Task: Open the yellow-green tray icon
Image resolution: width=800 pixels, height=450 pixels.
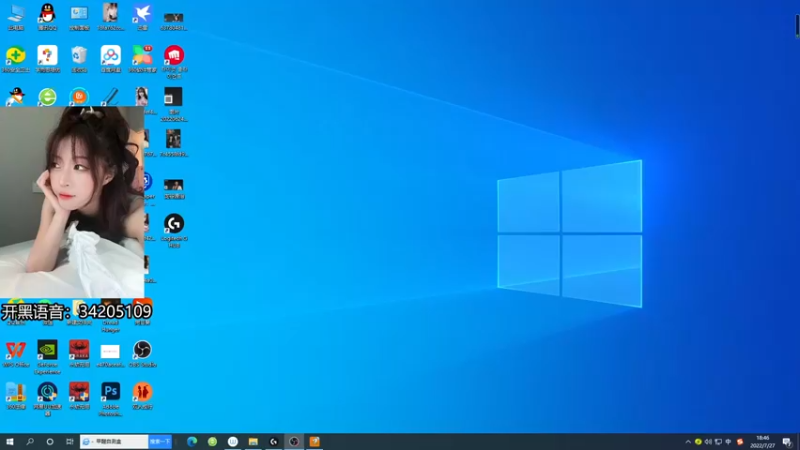Action: (x=698, y=442)
